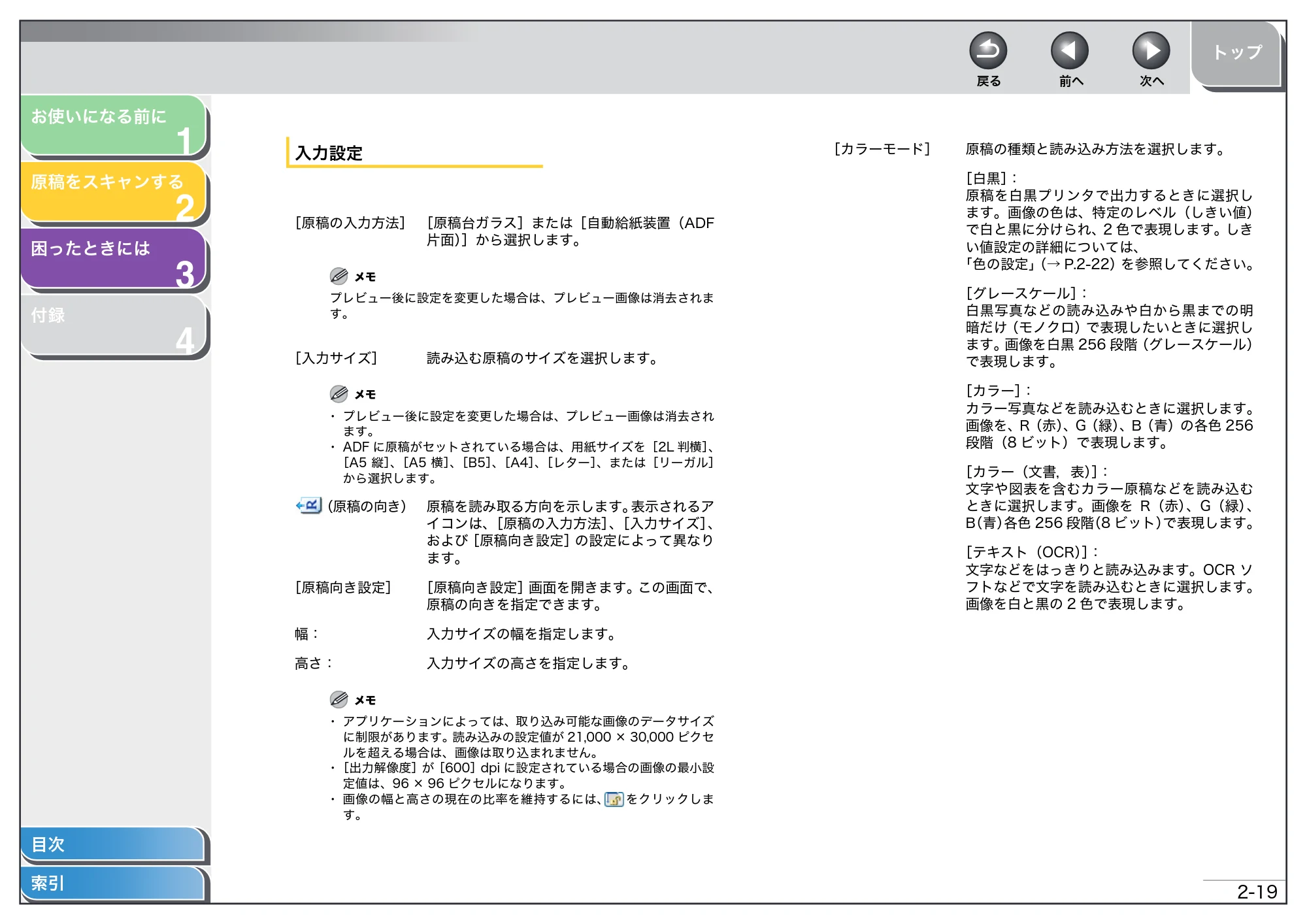Go to the トップ tab
The height and width of the screenshot is (924, 1307).
(x=1236, y=53)
